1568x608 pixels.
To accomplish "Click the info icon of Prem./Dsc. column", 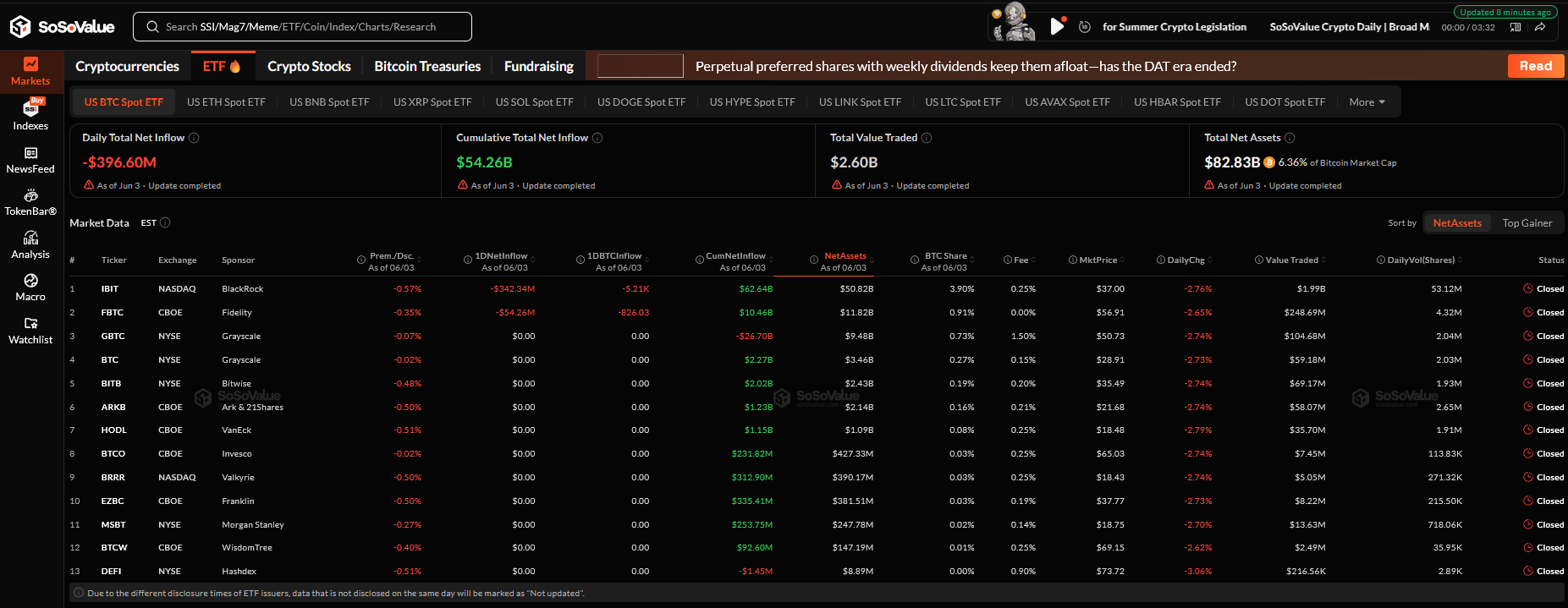I will tap(362, 260).
